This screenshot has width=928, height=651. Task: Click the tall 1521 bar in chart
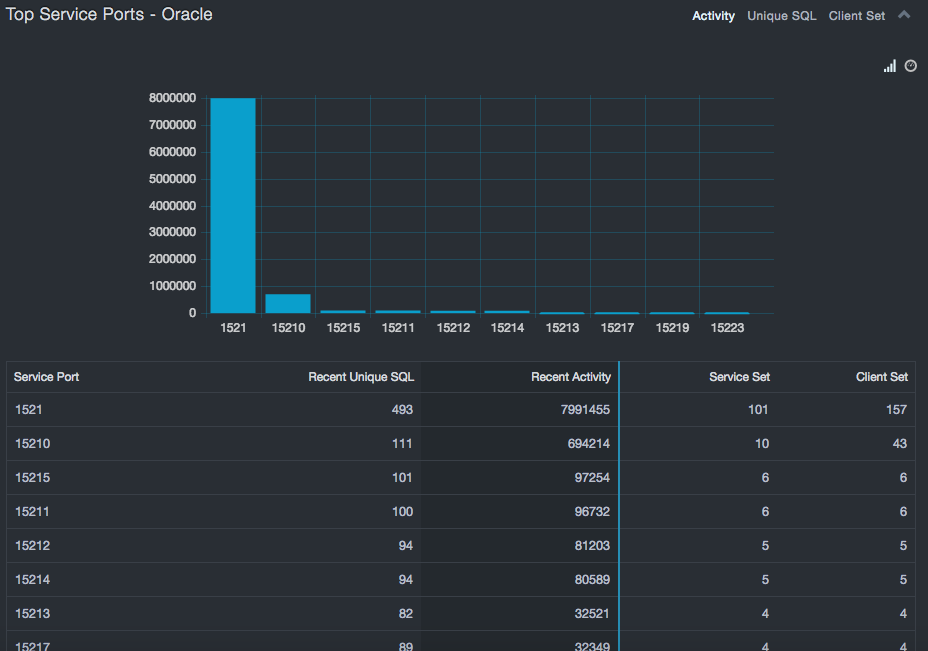(x=232, y=205)
